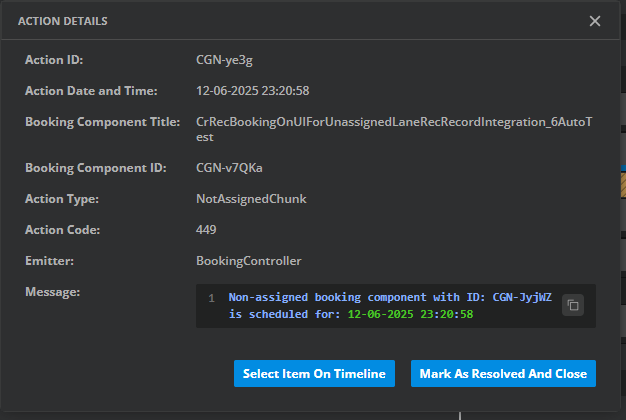Click the Action Type field label
Viewport: 626px width, 420px height.
pos(62,199)
